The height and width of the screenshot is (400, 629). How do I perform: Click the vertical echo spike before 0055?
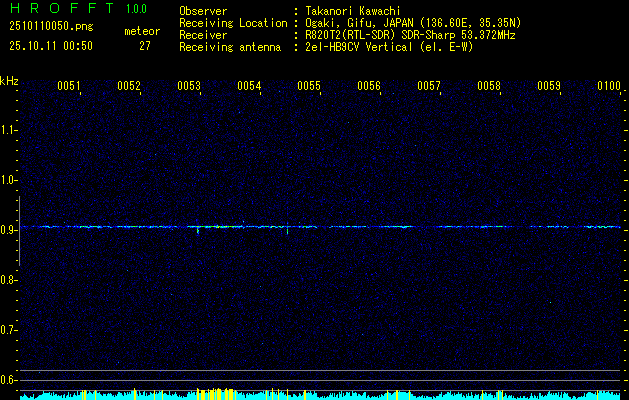coord(287,228)
